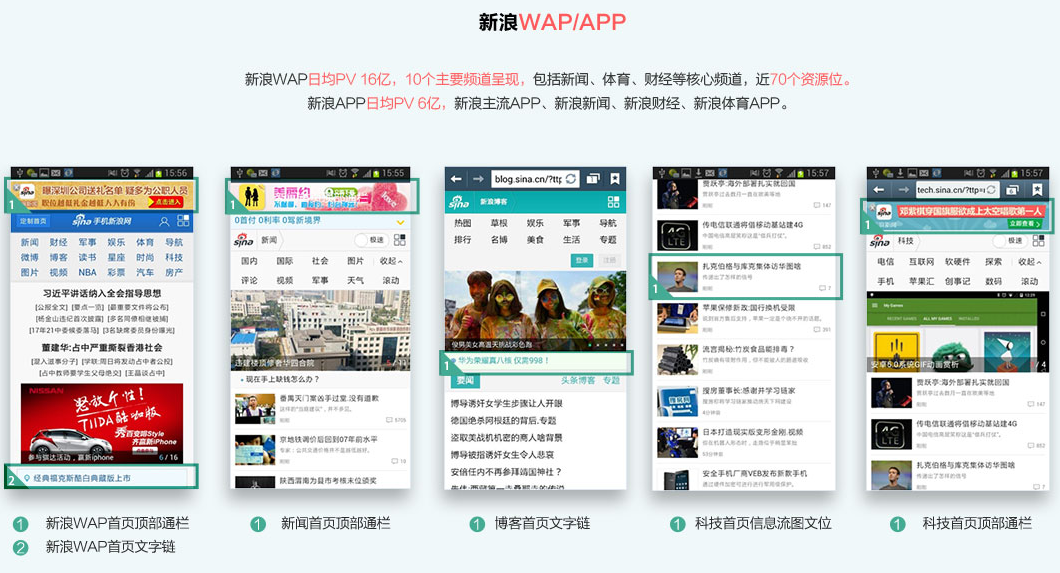Click the user profile icon in Sina WAP header
This screenshot has height=573, width=1060.
[163, 221]
